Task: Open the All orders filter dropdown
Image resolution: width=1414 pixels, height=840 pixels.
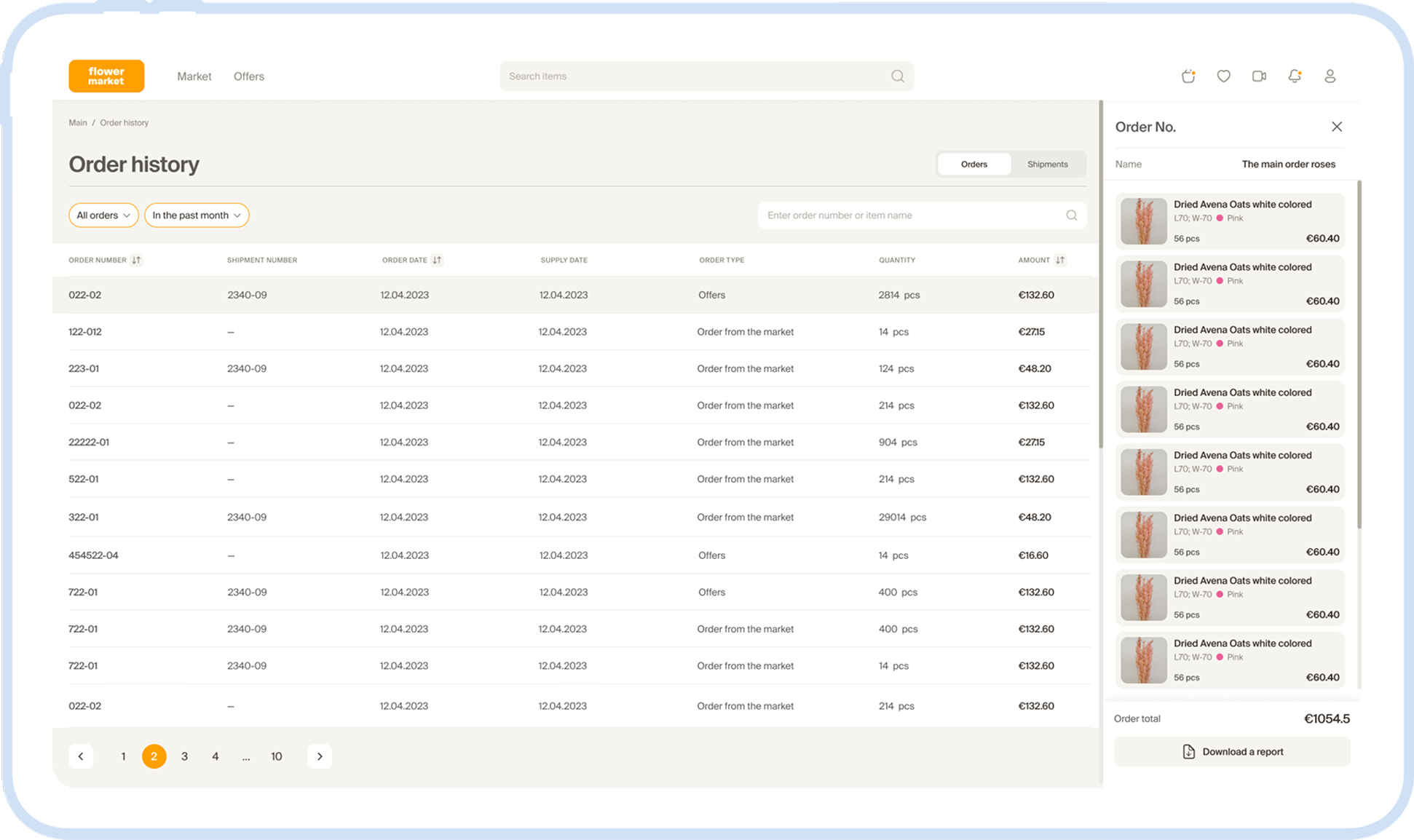Action: pyautogui.click(x=103, y=215)
